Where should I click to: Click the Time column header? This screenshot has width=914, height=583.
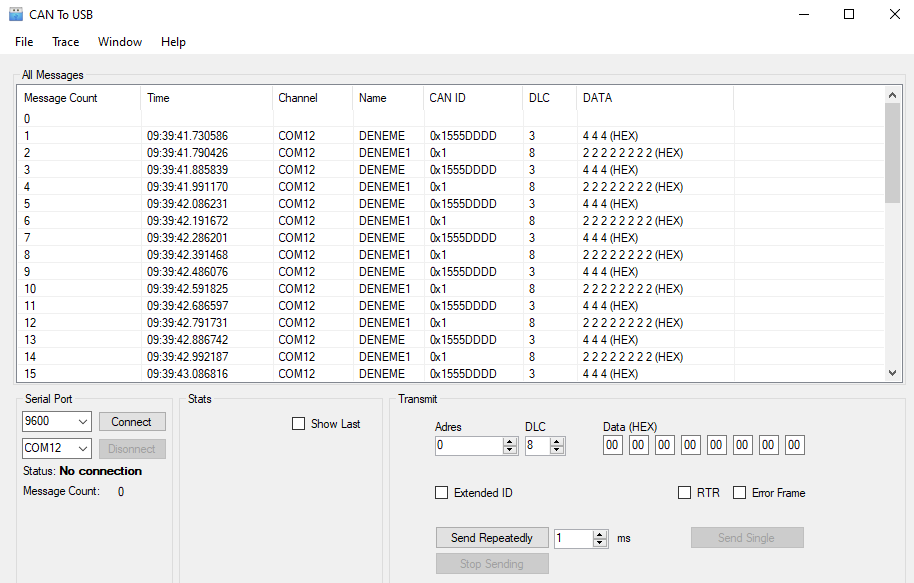[206, 98]
